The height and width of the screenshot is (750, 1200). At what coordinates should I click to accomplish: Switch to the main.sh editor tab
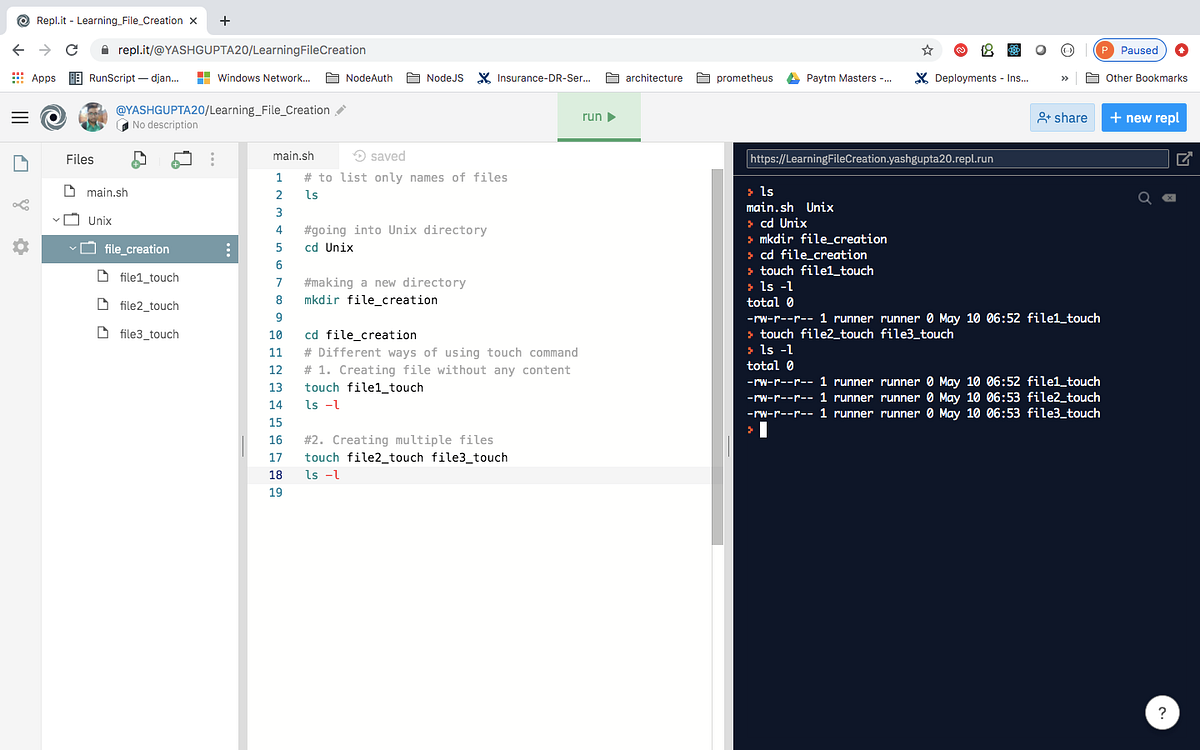[293, 155]
